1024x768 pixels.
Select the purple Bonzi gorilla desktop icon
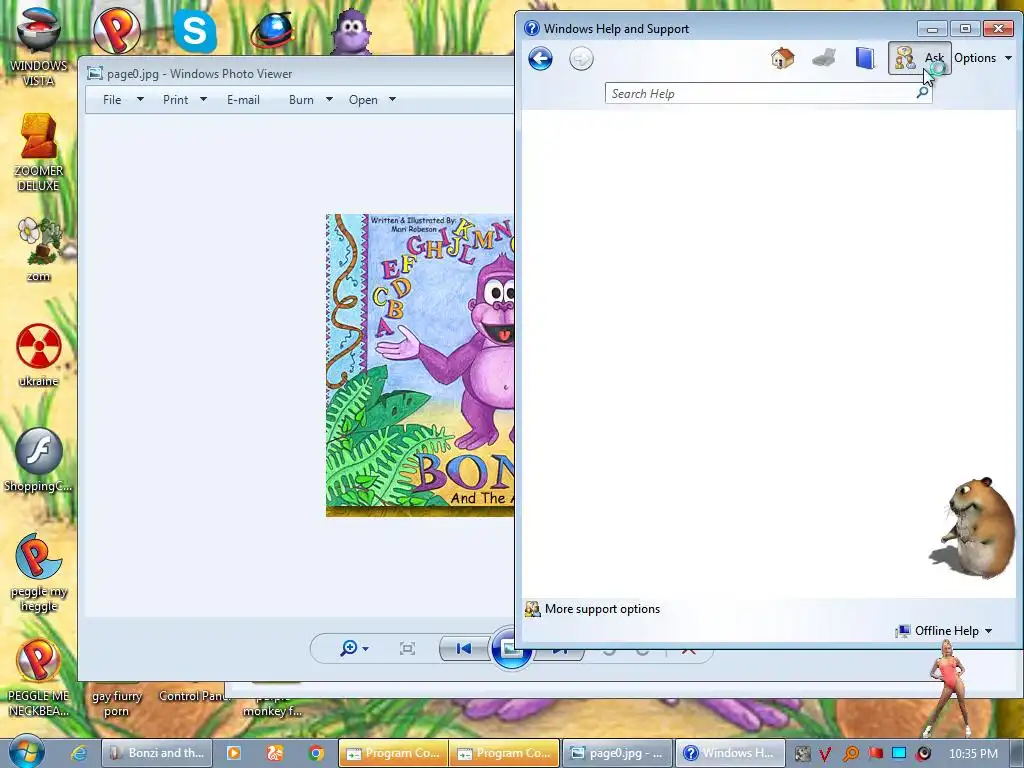[351, 31]
